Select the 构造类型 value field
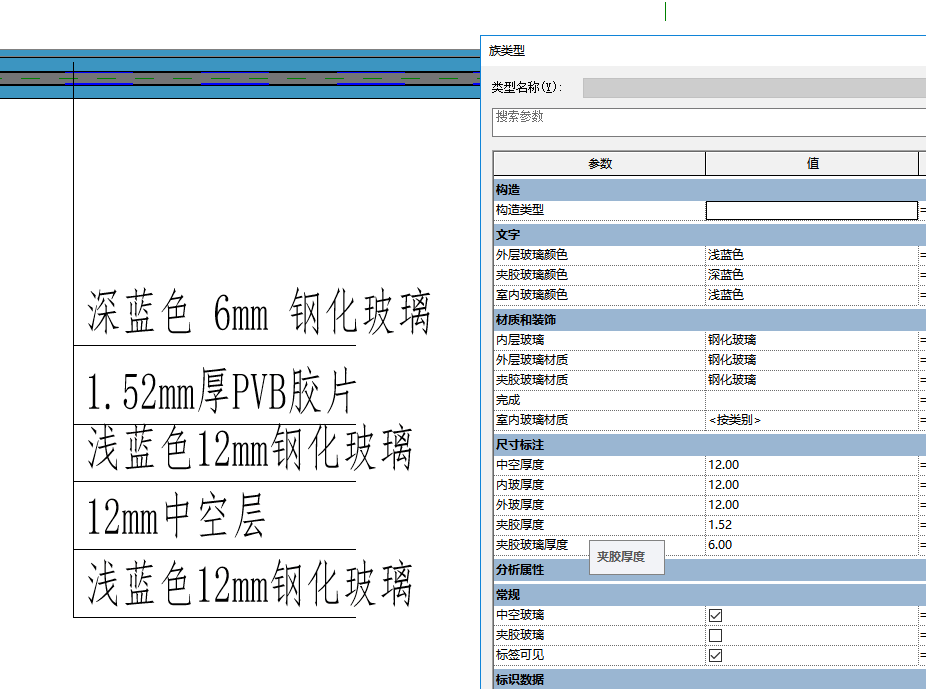 coord(811,210)
